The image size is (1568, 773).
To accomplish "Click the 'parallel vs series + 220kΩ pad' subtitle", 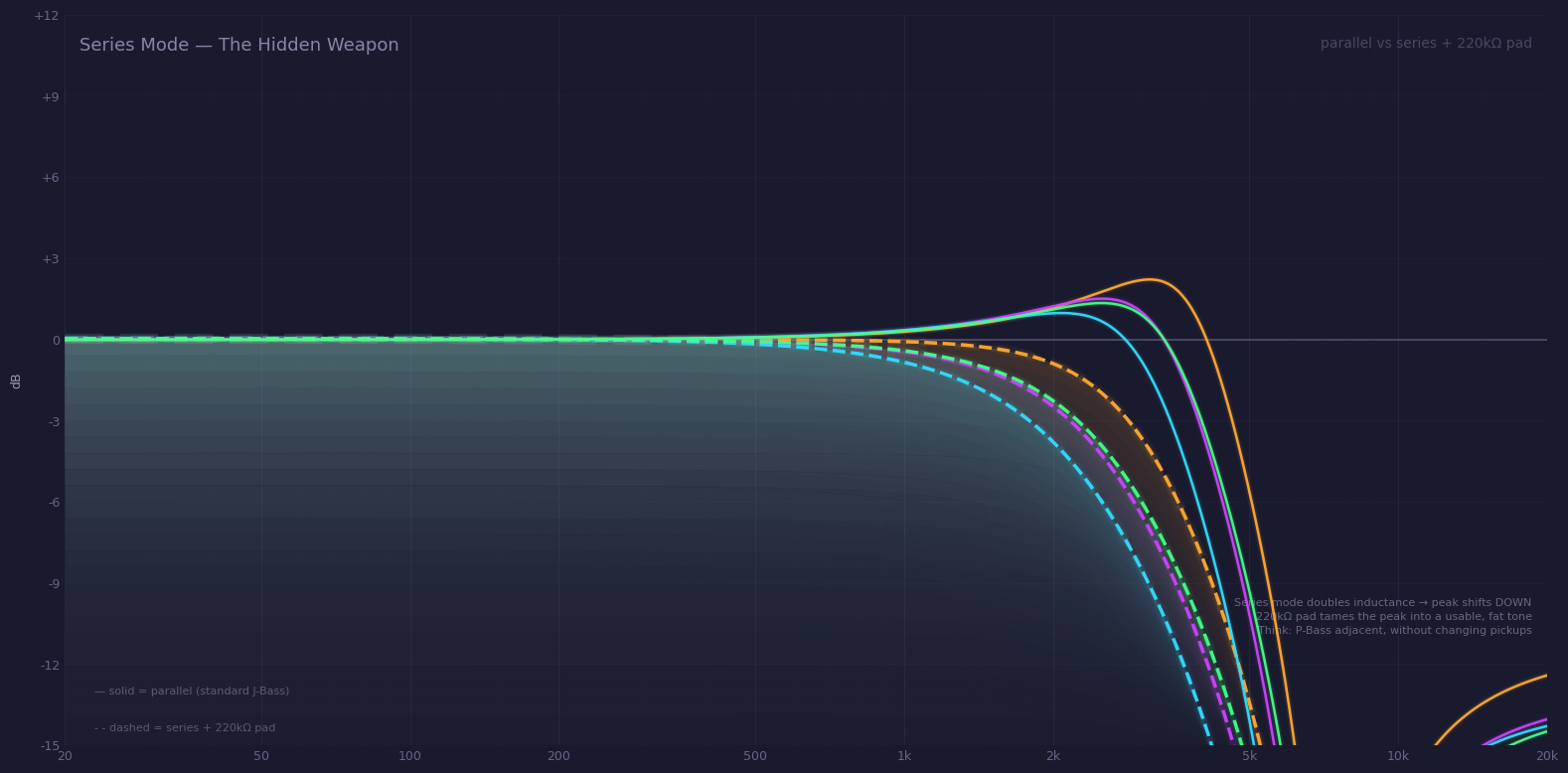I will click(x=1425, y=44).
